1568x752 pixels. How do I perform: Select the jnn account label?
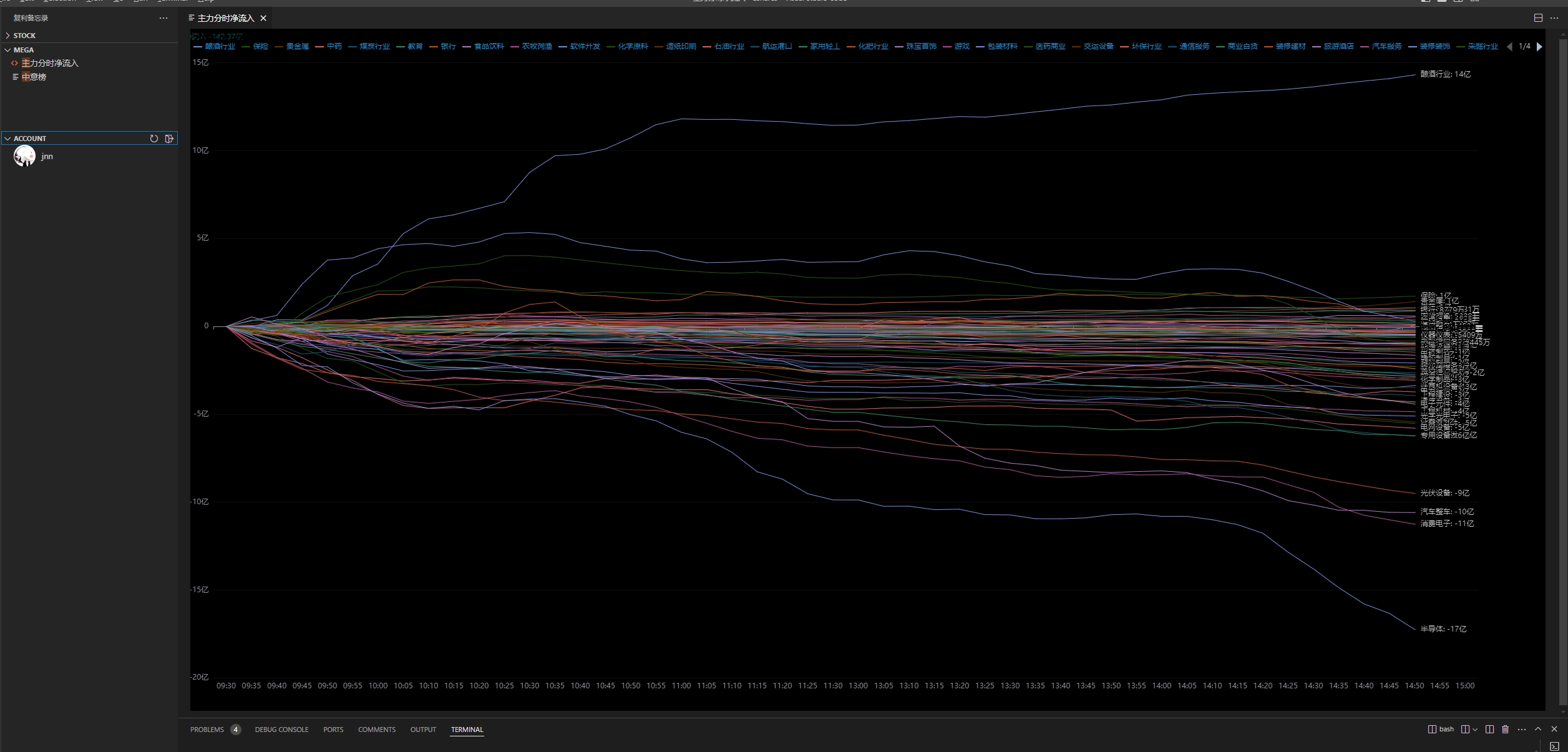[x=47, y=157]
